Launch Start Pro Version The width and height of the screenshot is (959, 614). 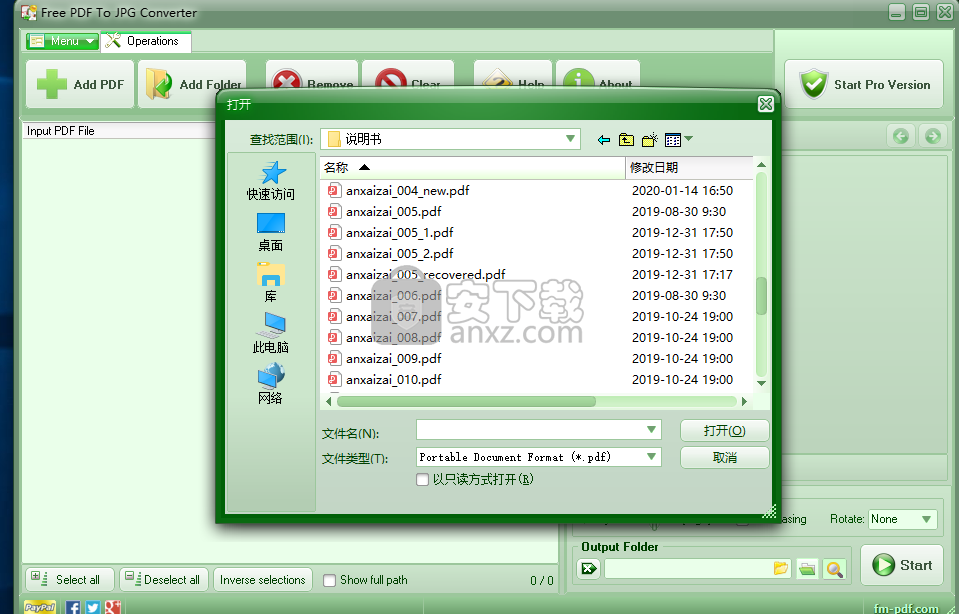tap(864, 84)
